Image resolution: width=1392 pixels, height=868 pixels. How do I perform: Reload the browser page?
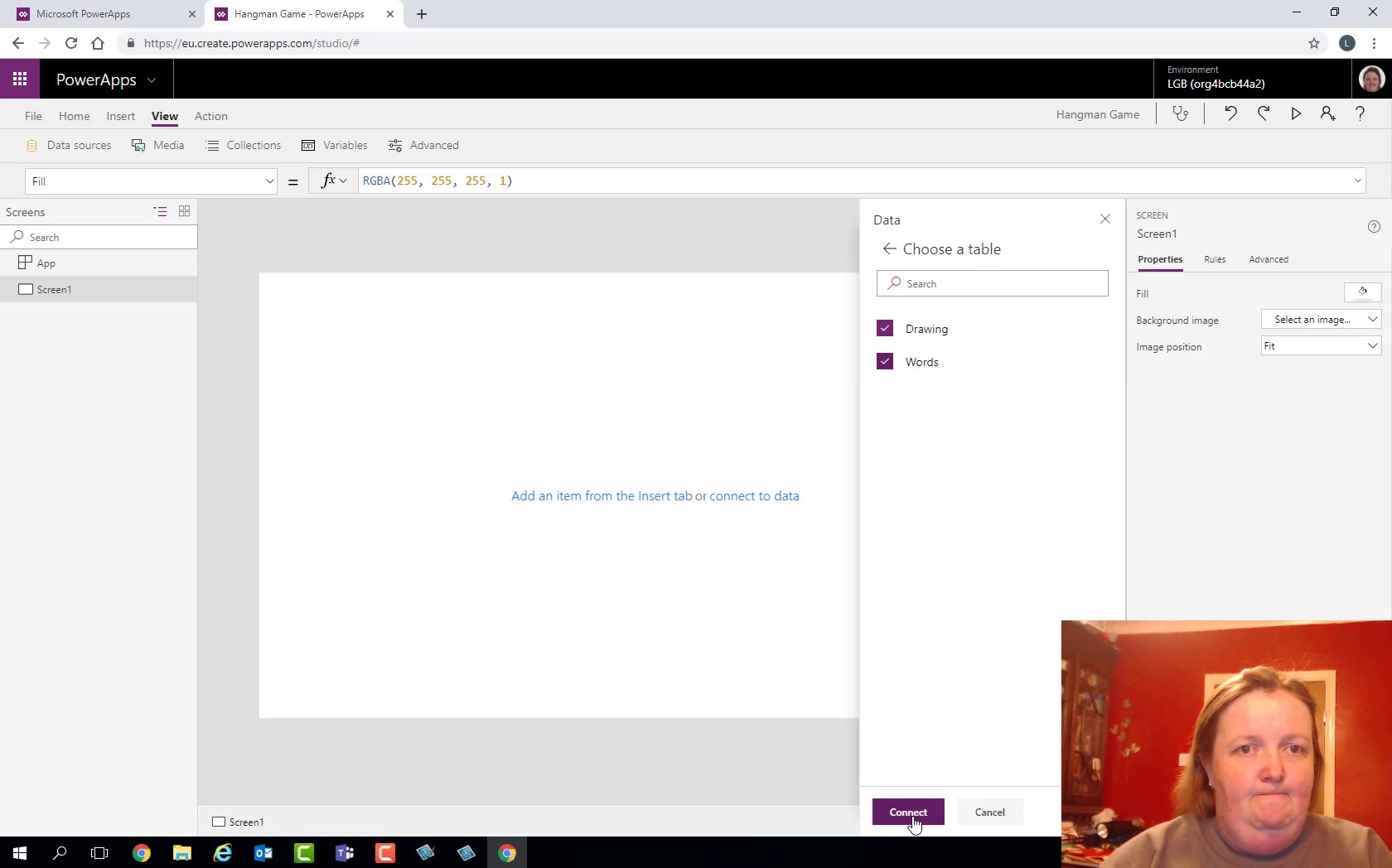point(71,43)
